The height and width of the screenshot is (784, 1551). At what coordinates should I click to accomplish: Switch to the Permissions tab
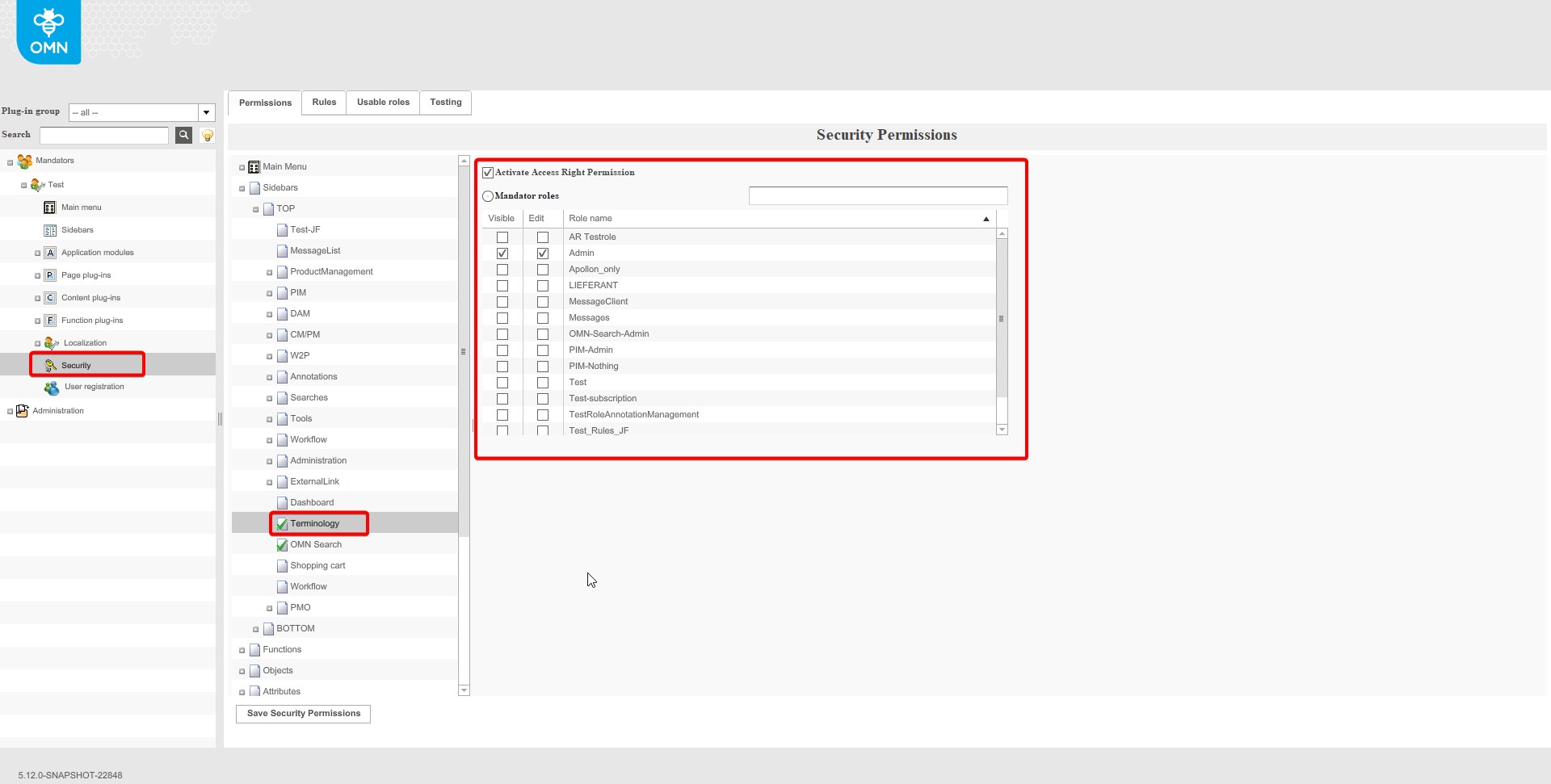coord(265,103)
